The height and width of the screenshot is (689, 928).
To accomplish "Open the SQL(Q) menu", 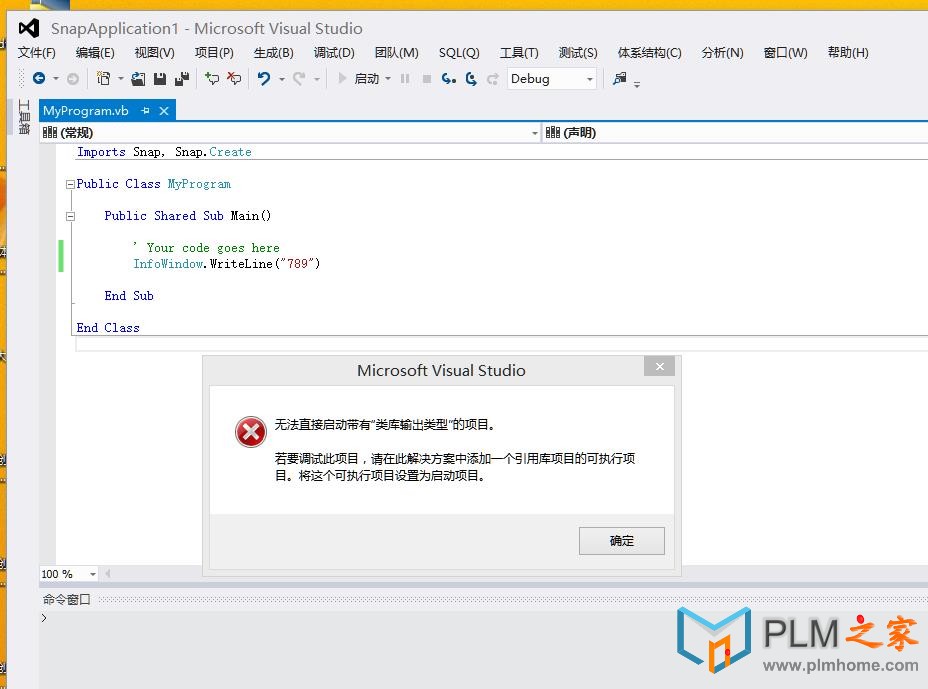I will [x=459, y=53].
